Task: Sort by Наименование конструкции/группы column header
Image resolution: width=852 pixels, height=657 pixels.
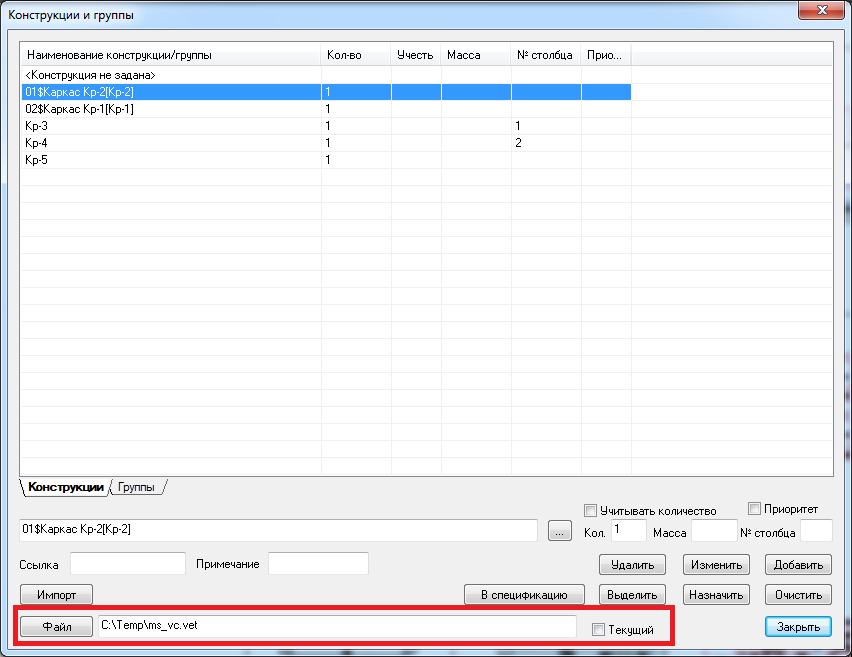Action: pos(170,55)
